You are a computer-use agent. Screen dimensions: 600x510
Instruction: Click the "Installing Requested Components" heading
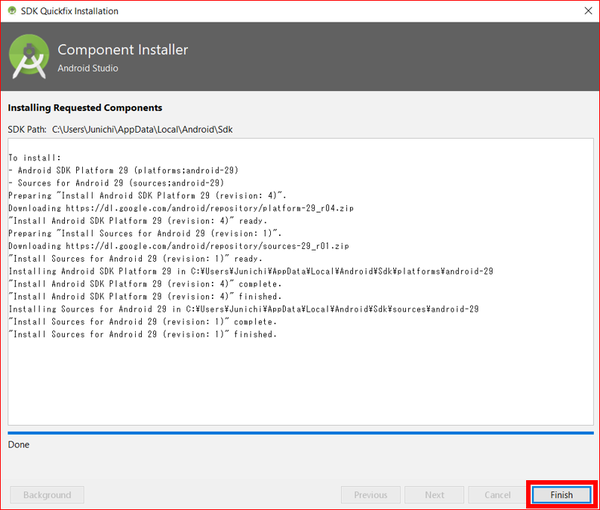pos(85,108)
